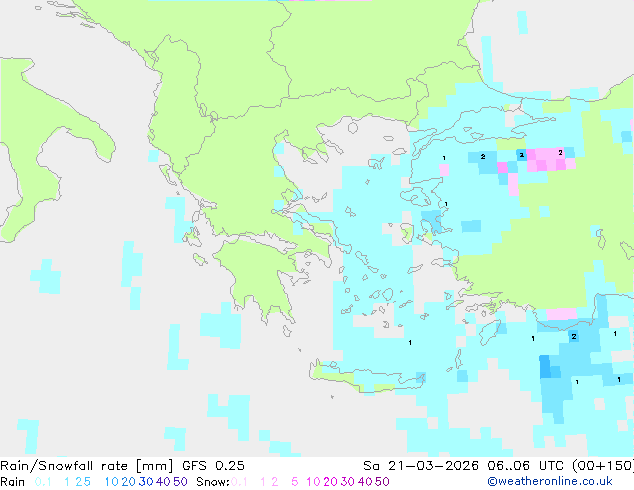
Task: Click the "Sa 21-03-2026" date text
Action: [421, 466]
